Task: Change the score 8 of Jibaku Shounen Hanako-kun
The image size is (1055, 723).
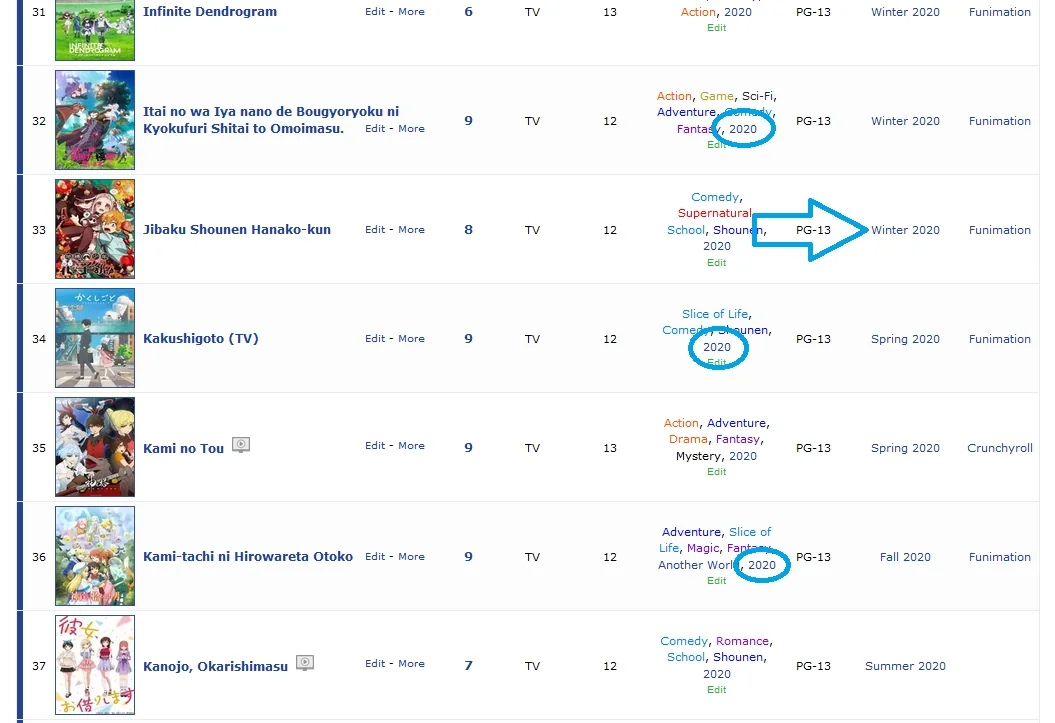Action: 468,230
